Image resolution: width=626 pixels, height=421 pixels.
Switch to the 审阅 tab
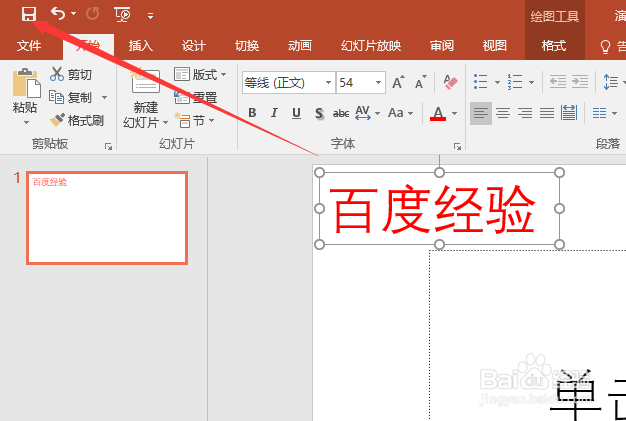tap(442, 46)
